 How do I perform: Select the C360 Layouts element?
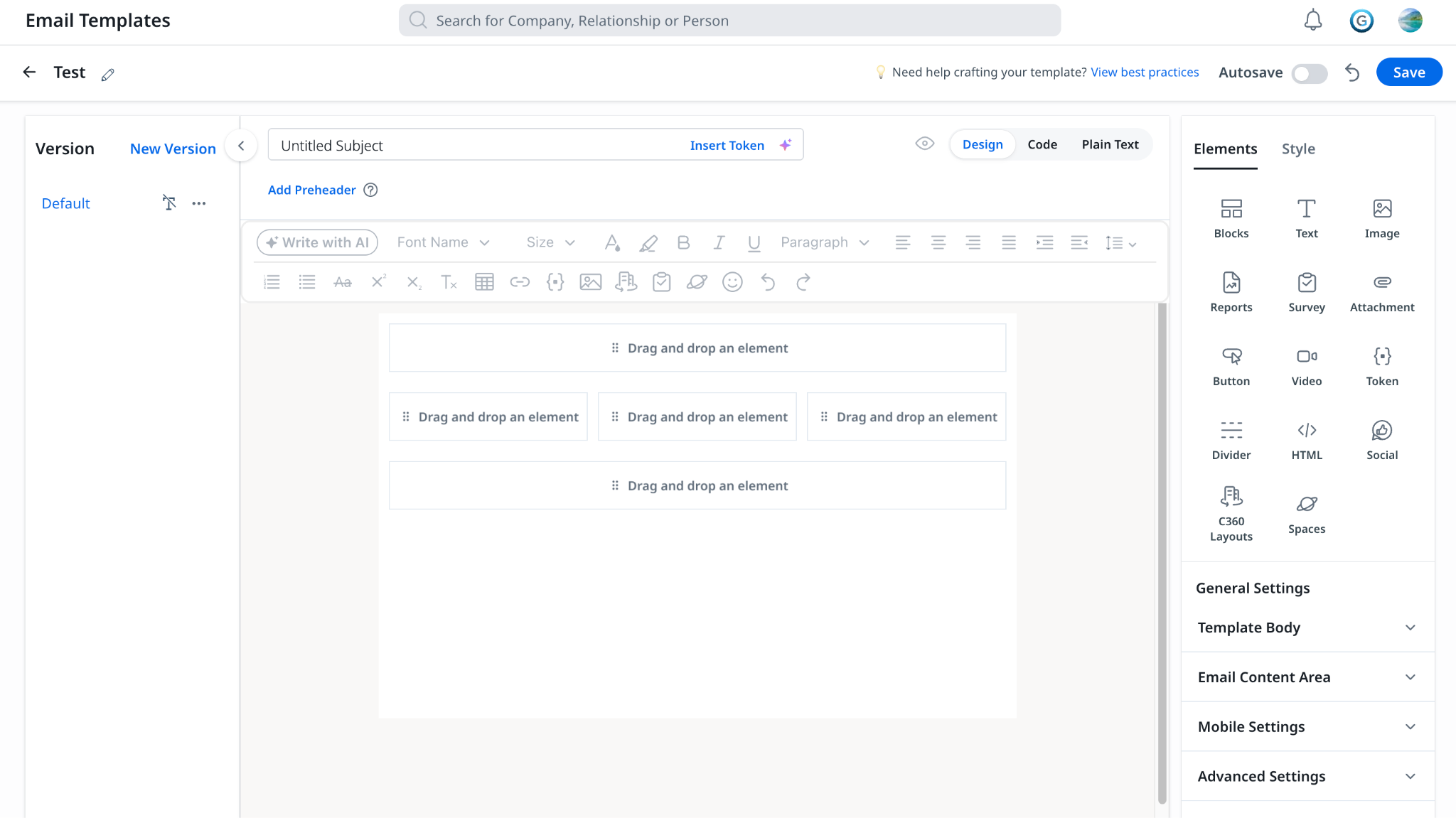click(x=1231, y=514)
